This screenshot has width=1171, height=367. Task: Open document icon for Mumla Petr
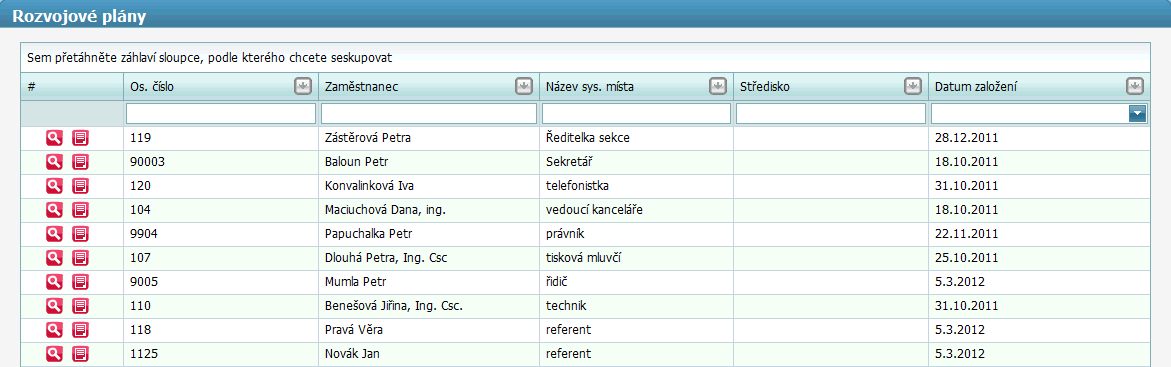click(80, 282)
